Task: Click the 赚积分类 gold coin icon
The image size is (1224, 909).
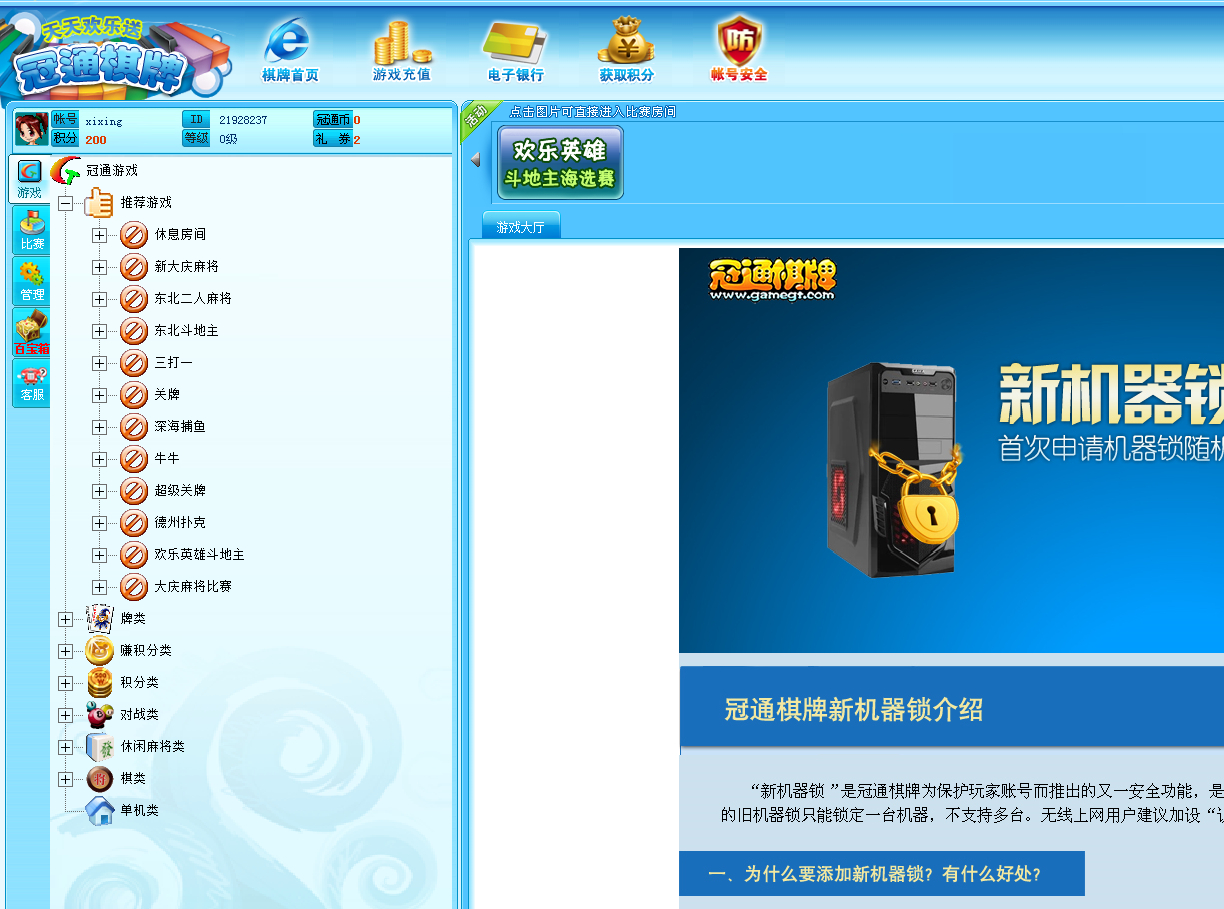Action: (x=99, y=650)
